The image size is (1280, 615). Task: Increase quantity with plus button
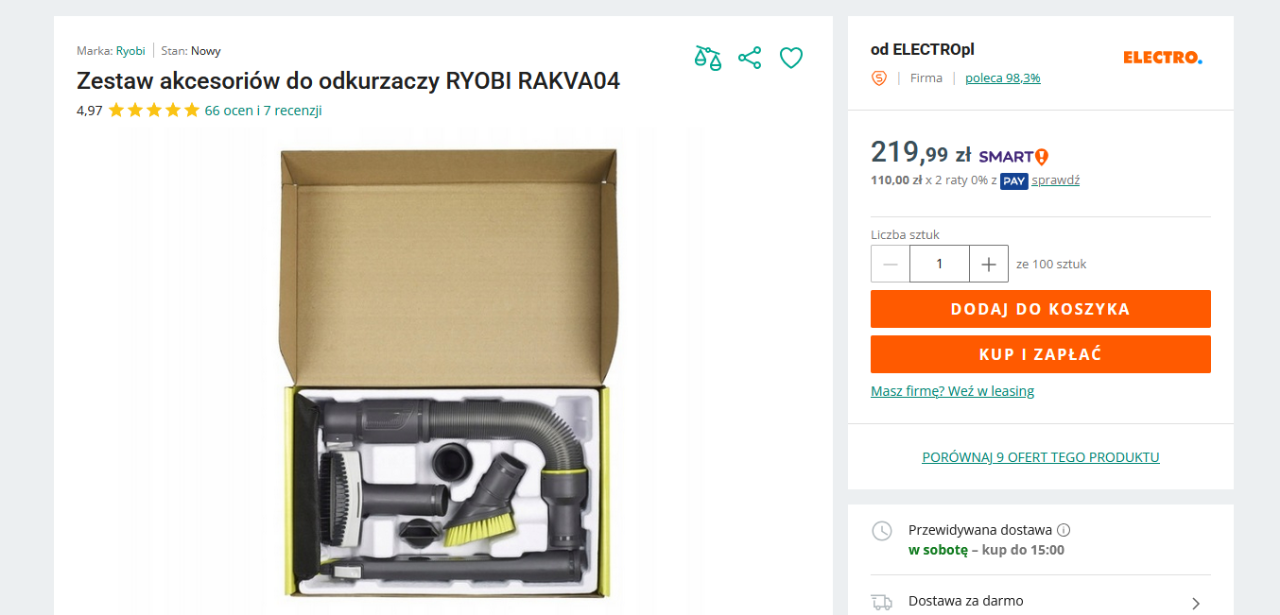[x=989, y=264]
